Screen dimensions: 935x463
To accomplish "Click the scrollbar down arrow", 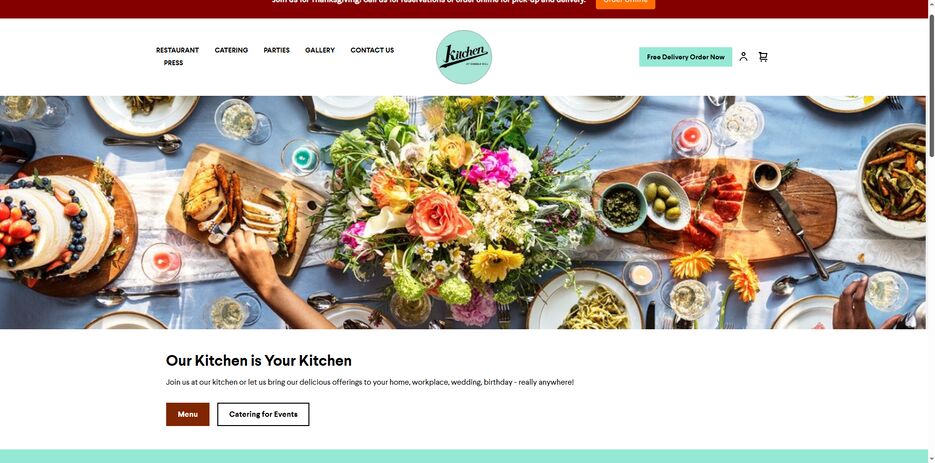I will [x=931, y=459].
